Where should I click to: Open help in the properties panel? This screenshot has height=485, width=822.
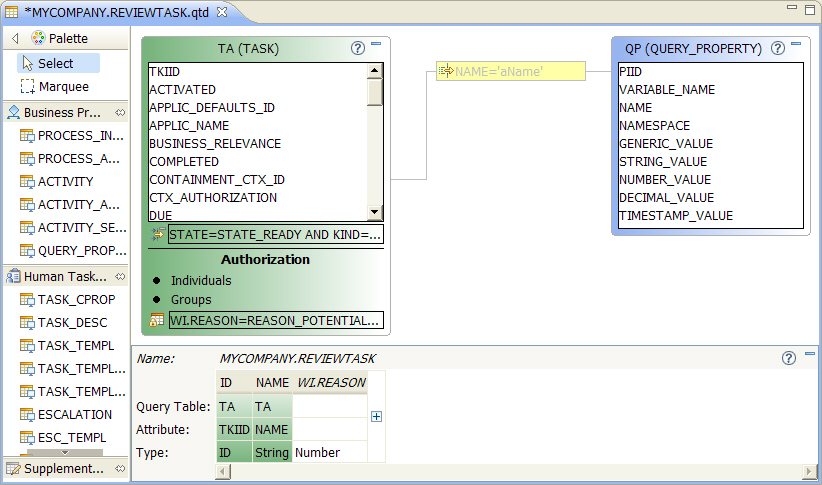(789, 358)
